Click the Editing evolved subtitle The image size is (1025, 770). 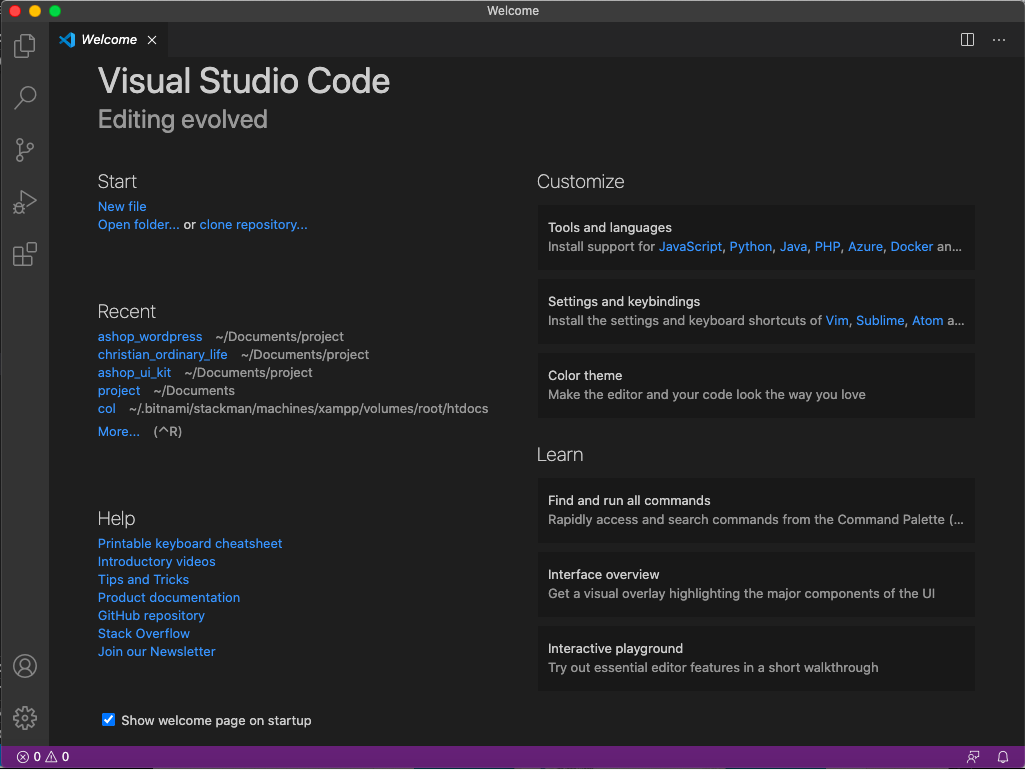pos(182,120)
